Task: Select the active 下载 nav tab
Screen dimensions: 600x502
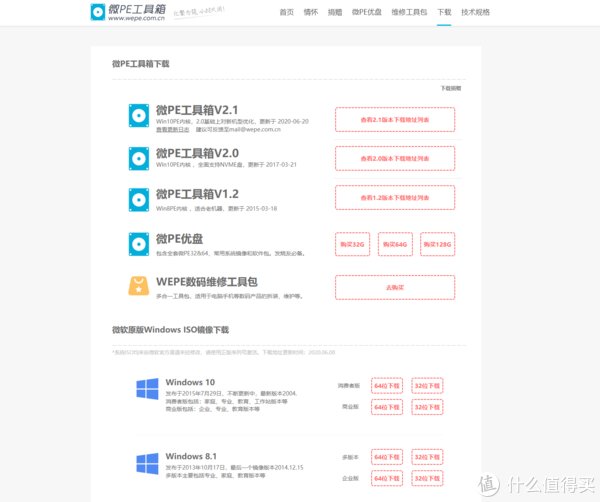Action: click(444, 12)
